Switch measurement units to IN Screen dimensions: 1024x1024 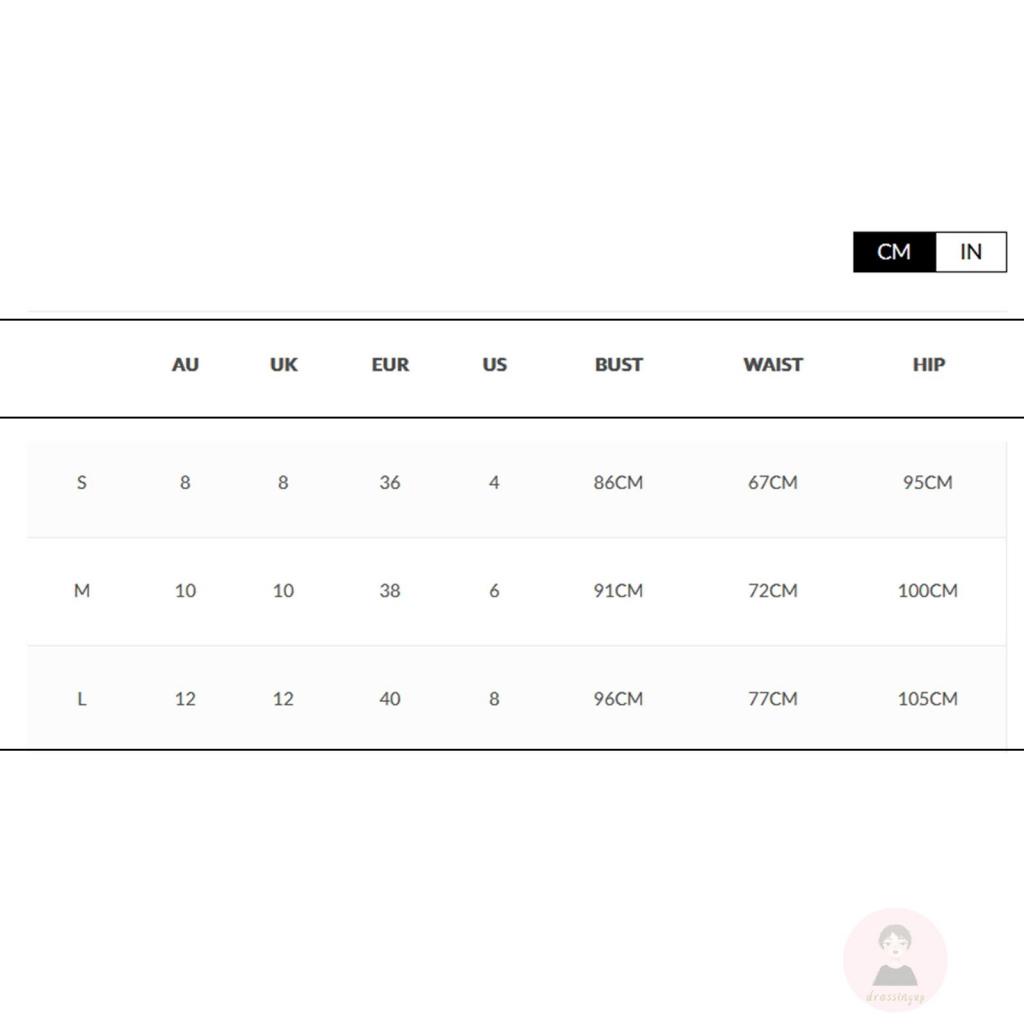(970, 252)
